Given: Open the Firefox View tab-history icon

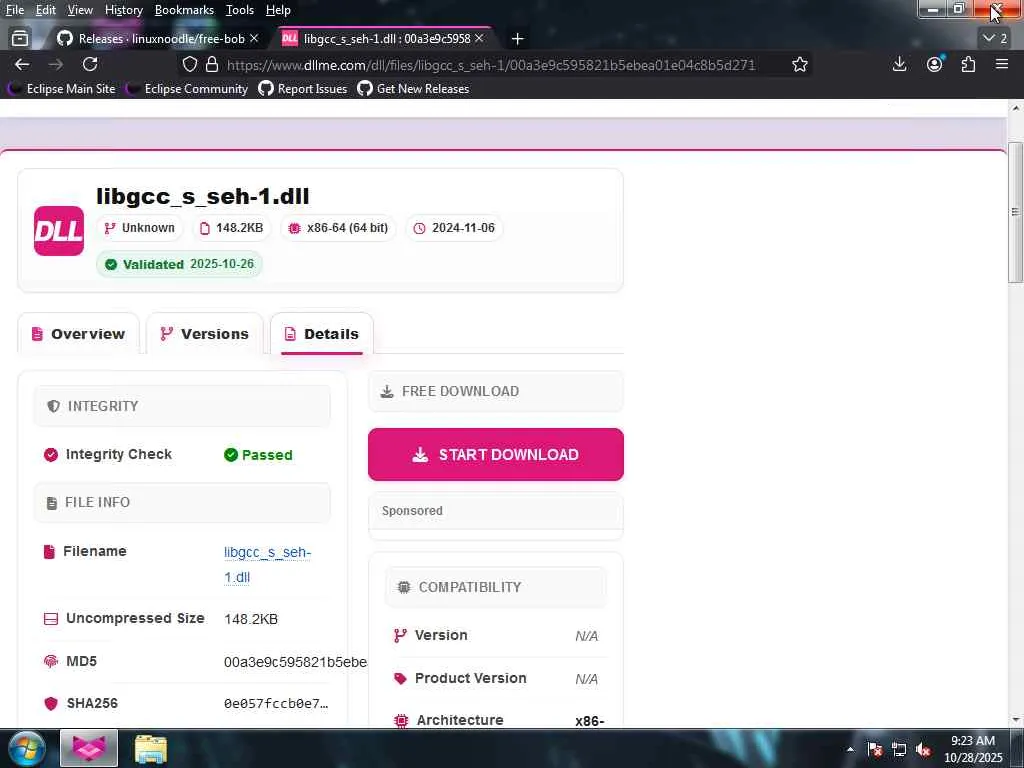Looking at the screenshot, I should point(20,39).
